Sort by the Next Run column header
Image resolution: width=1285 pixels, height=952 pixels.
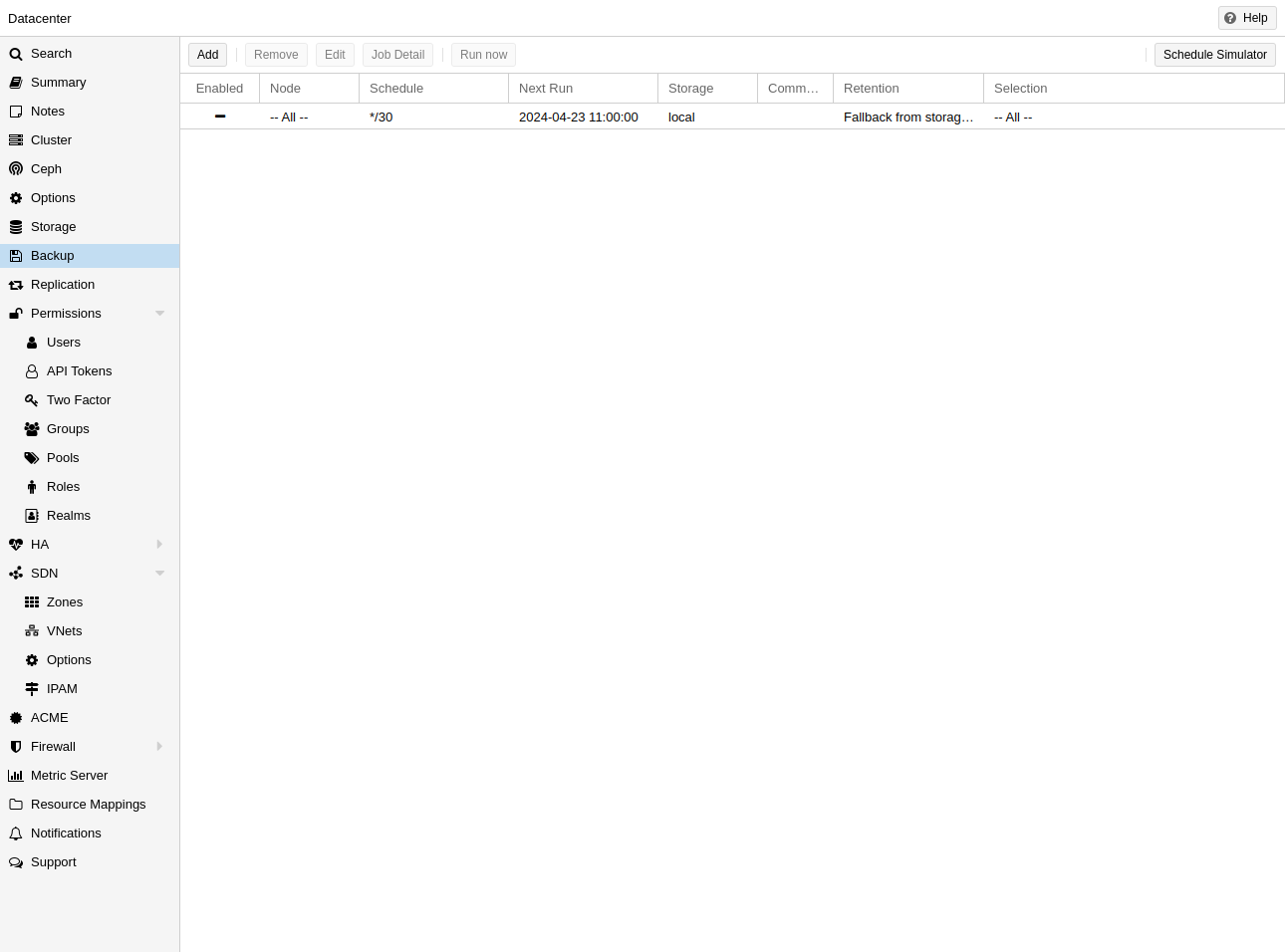582,89
